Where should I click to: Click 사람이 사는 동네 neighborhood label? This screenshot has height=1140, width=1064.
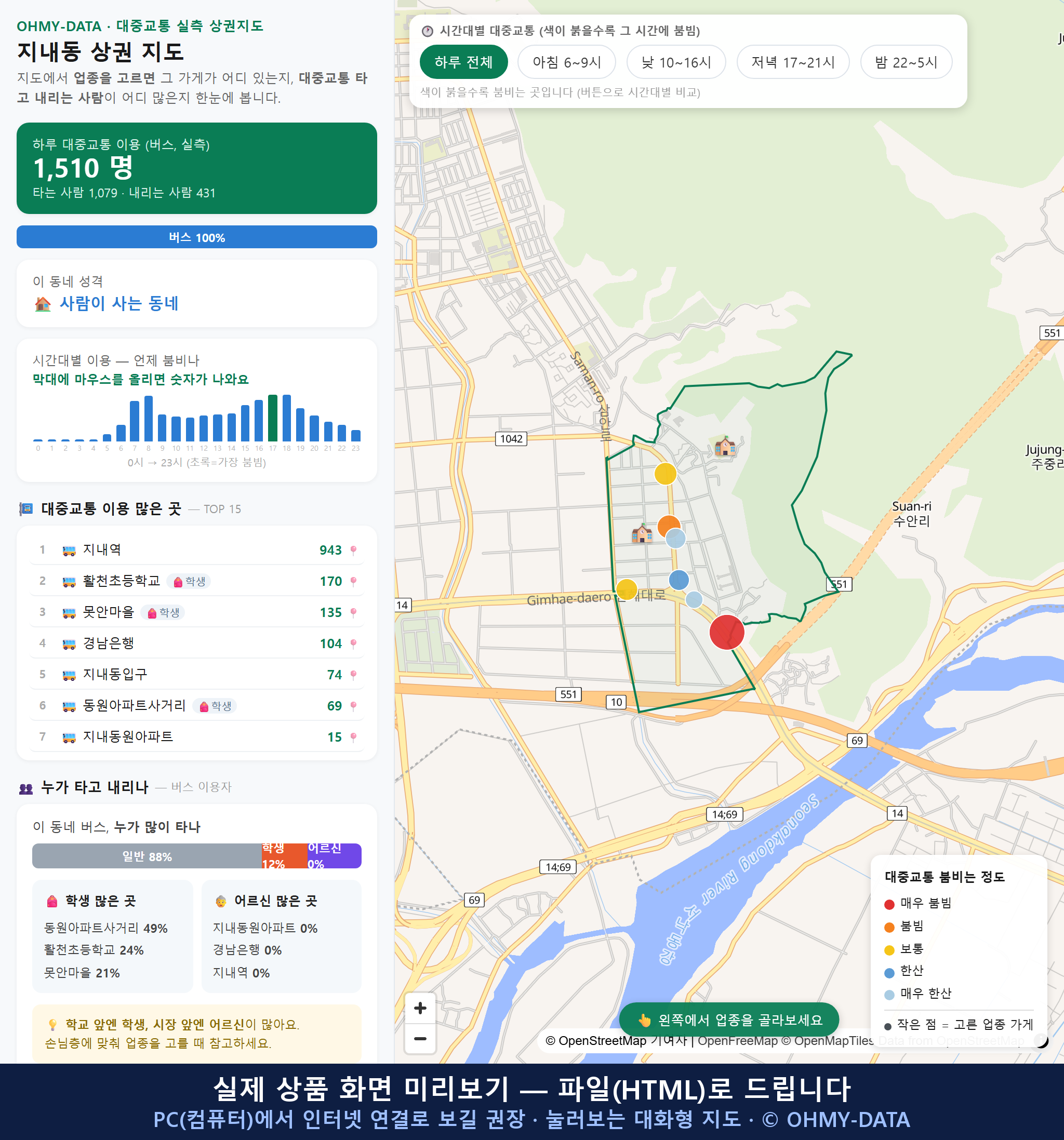coord(119,303)
